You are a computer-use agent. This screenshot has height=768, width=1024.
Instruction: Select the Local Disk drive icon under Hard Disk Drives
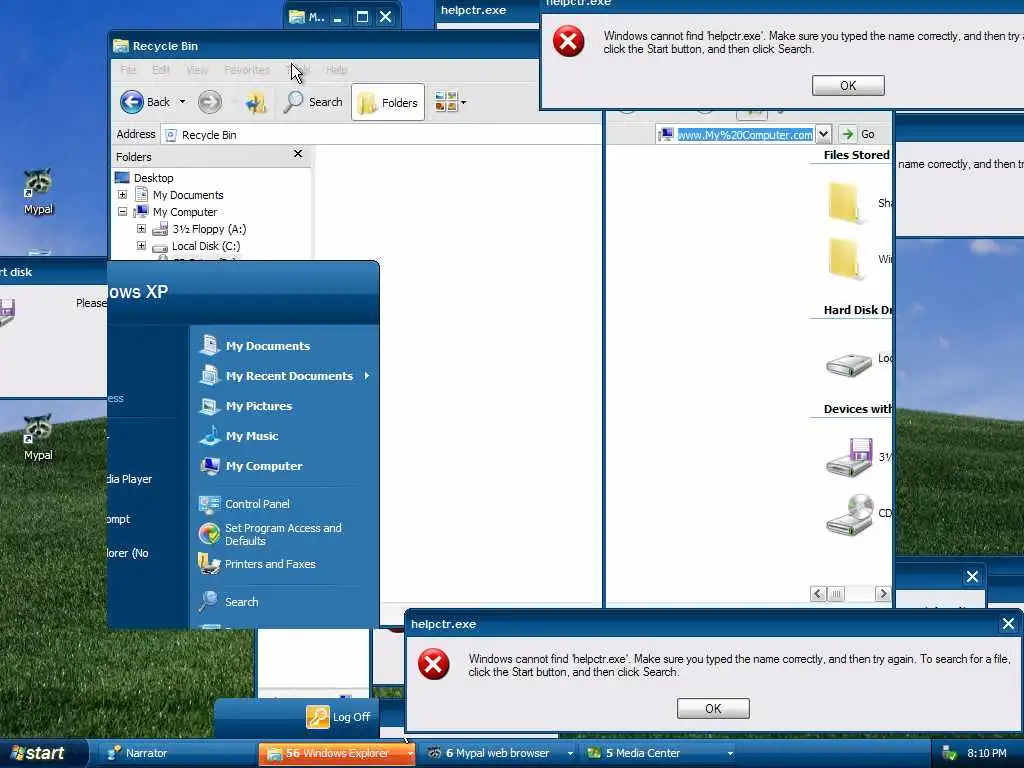pos(848,364)
